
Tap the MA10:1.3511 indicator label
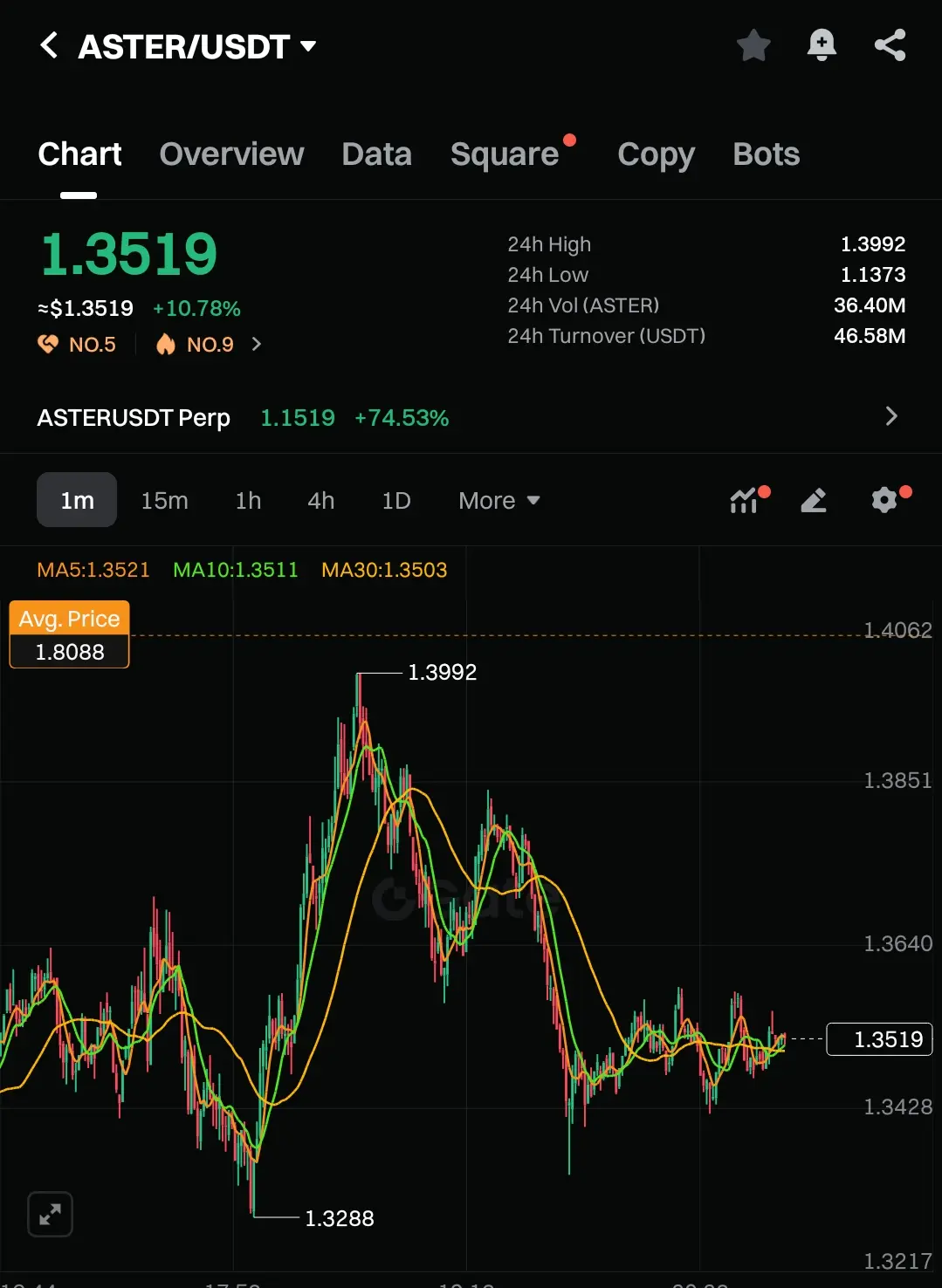point(236,570)
